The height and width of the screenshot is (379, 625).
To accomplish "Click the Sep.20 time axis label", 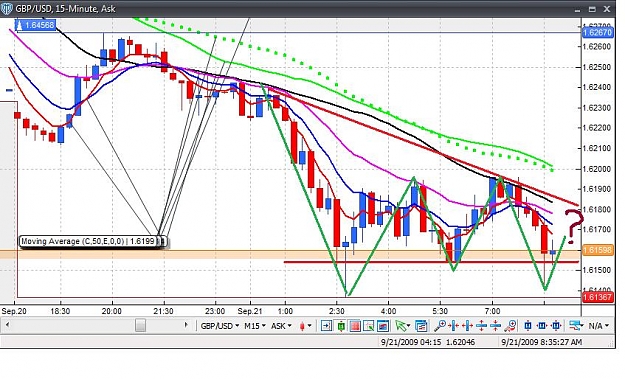I will [14, 311].
